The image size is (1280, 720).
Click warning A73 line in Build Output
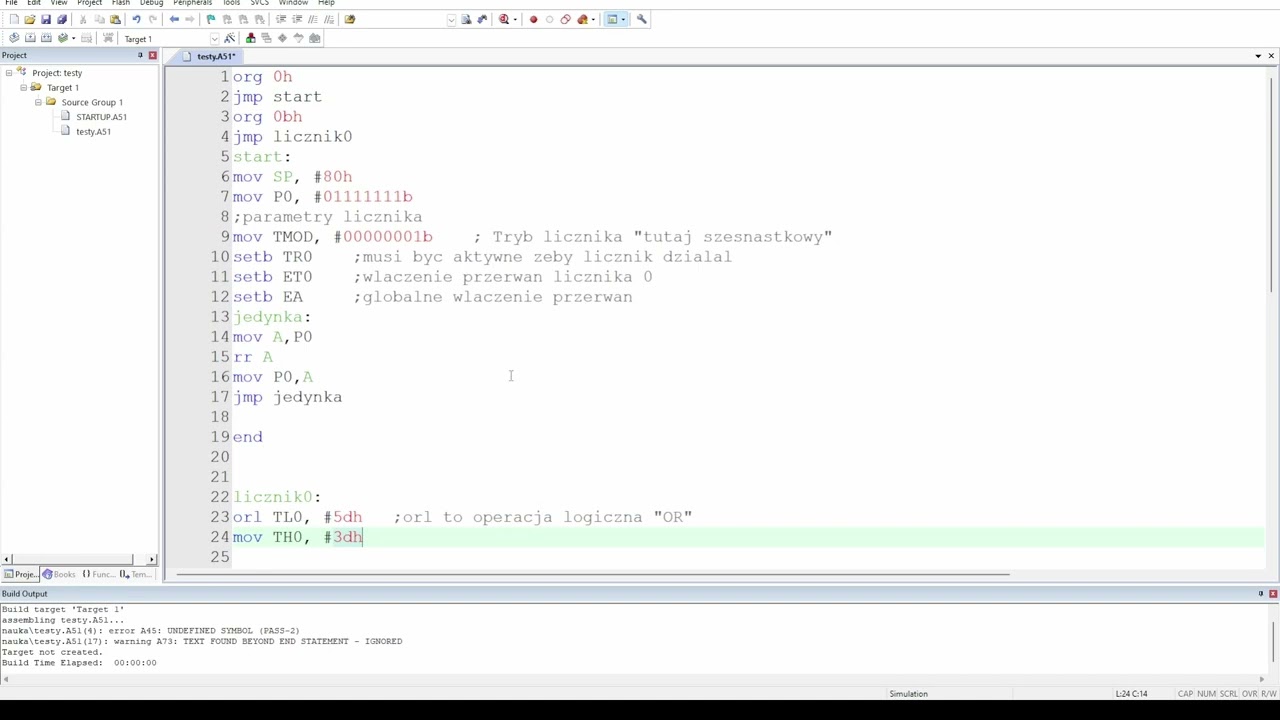point(202,642)
